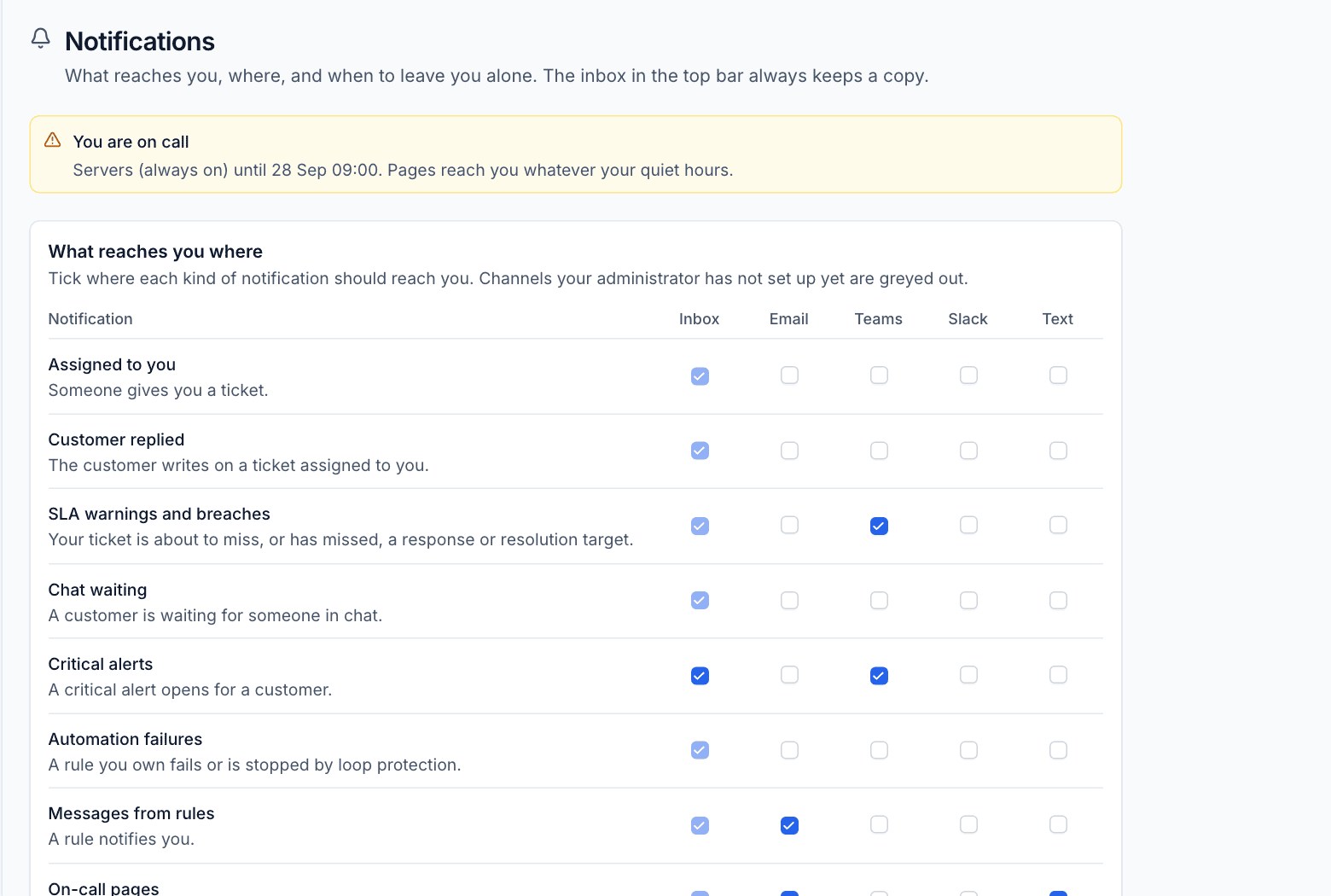The image size is (1331, 896).
Task: Uncheck Teams for SLA warnings and breaches
Action: pyautogui.click(x=879, y=526)
